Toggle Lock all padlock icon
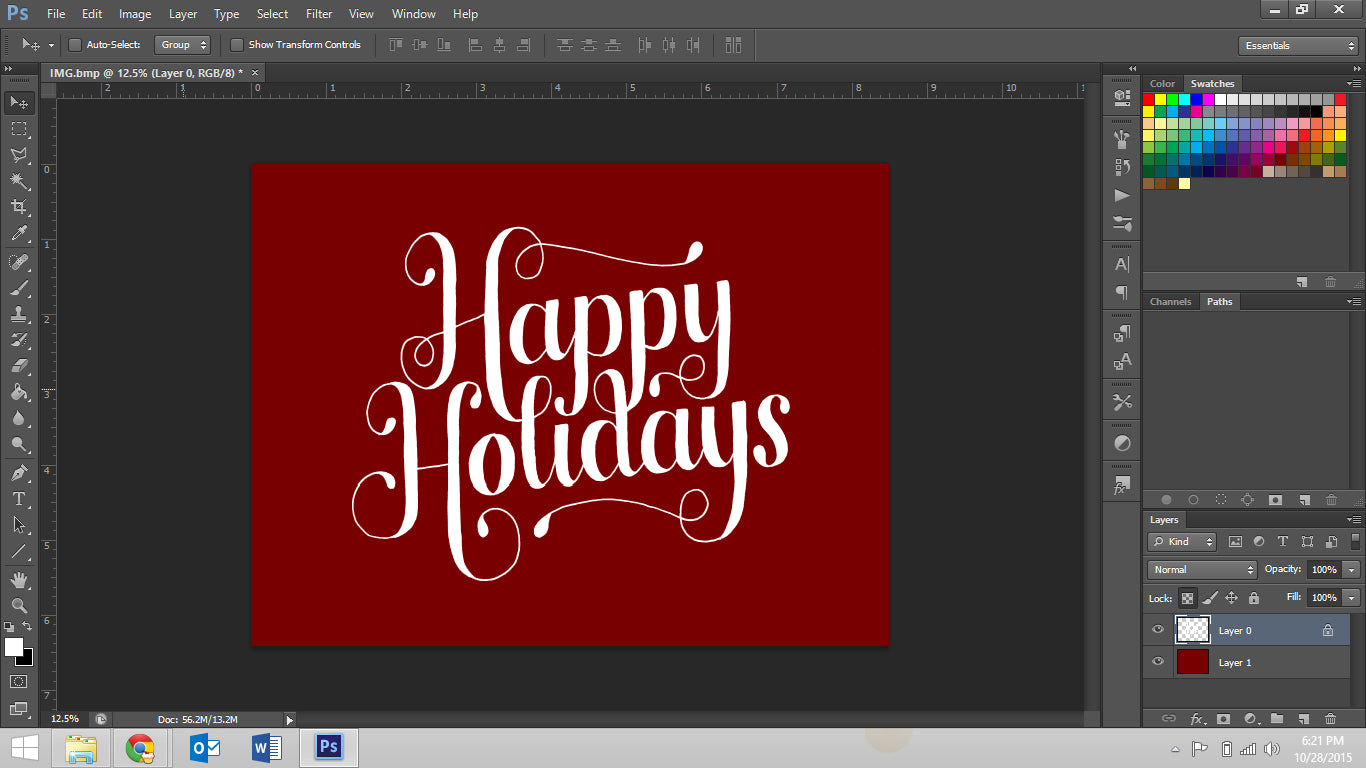This screenshot has height=768, width=1366. 1254,598
